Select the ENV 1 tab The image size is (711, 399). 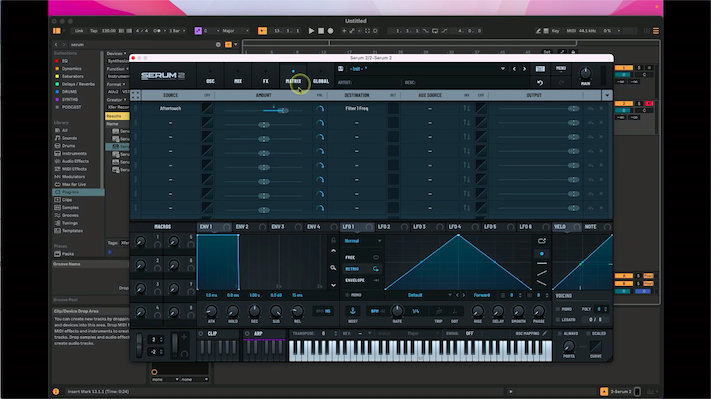coord(206,226)
